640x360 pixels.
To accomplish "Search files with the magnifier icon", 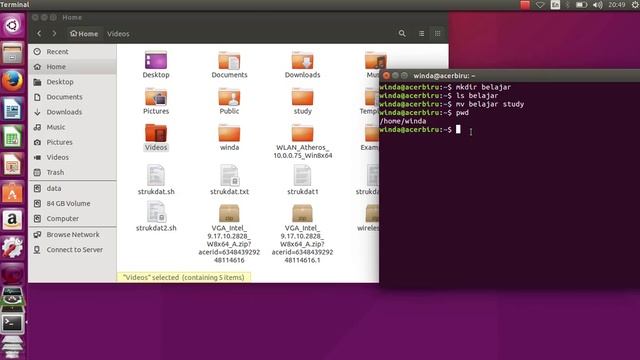I will click(402, 34).
